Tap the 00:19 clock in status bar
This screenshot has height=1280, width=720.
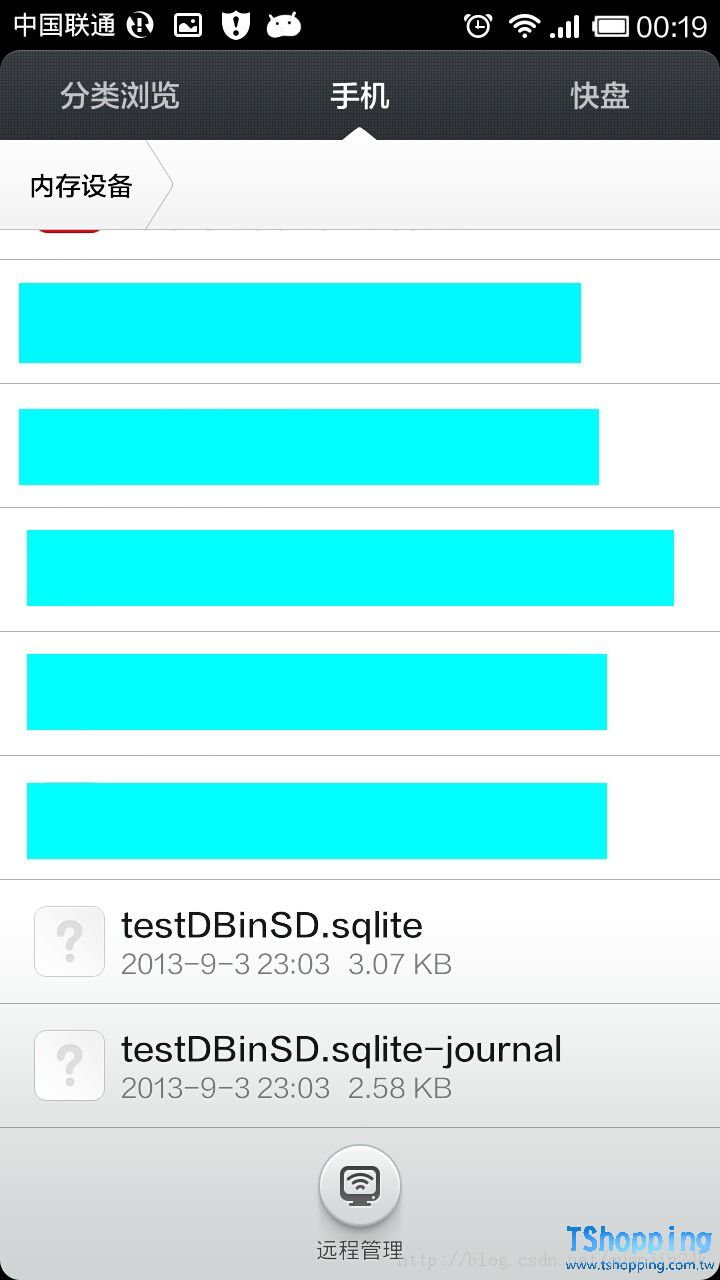(x=672, y=26)
